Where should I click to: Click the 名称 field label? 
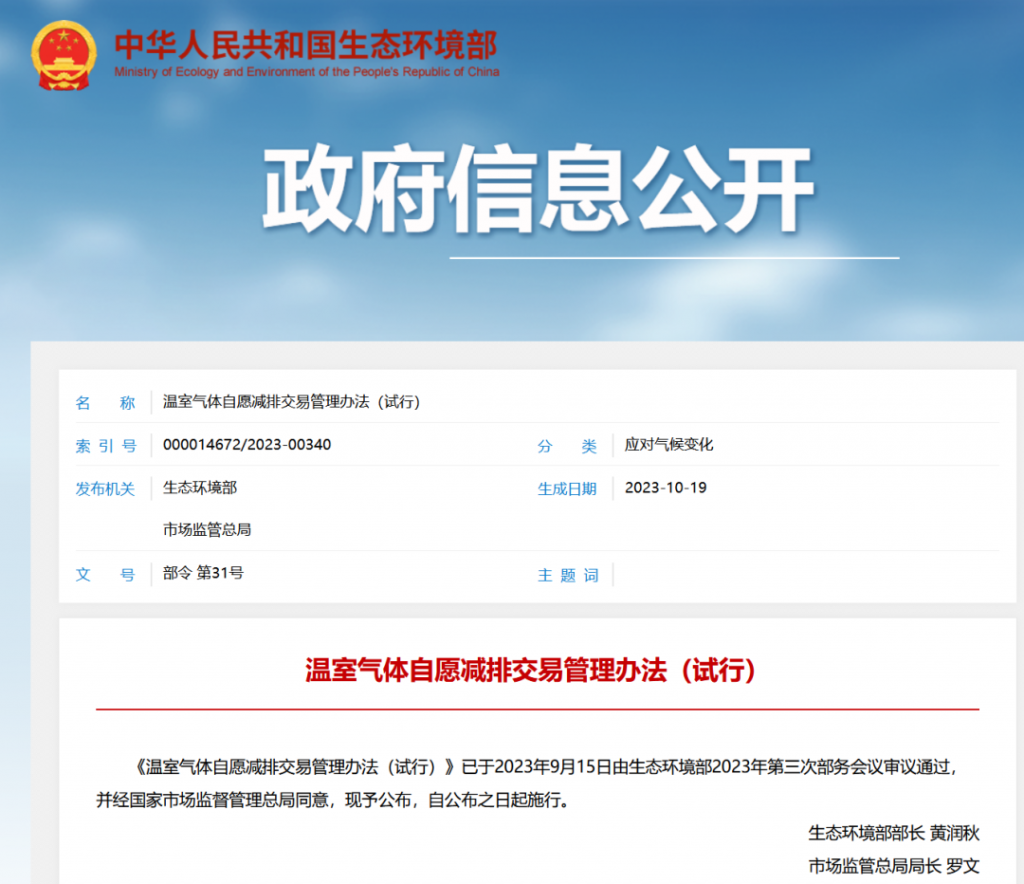(105, 403)
